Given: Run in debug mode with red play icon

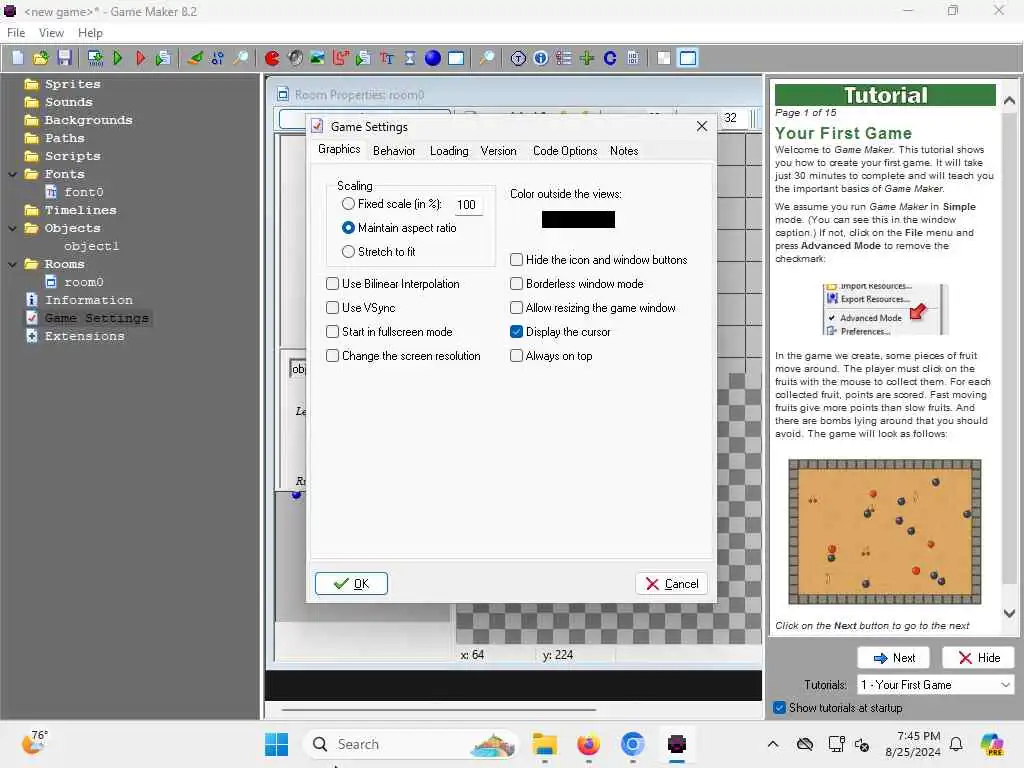Looking at the screenshot, I should click(x=140, y=58).
